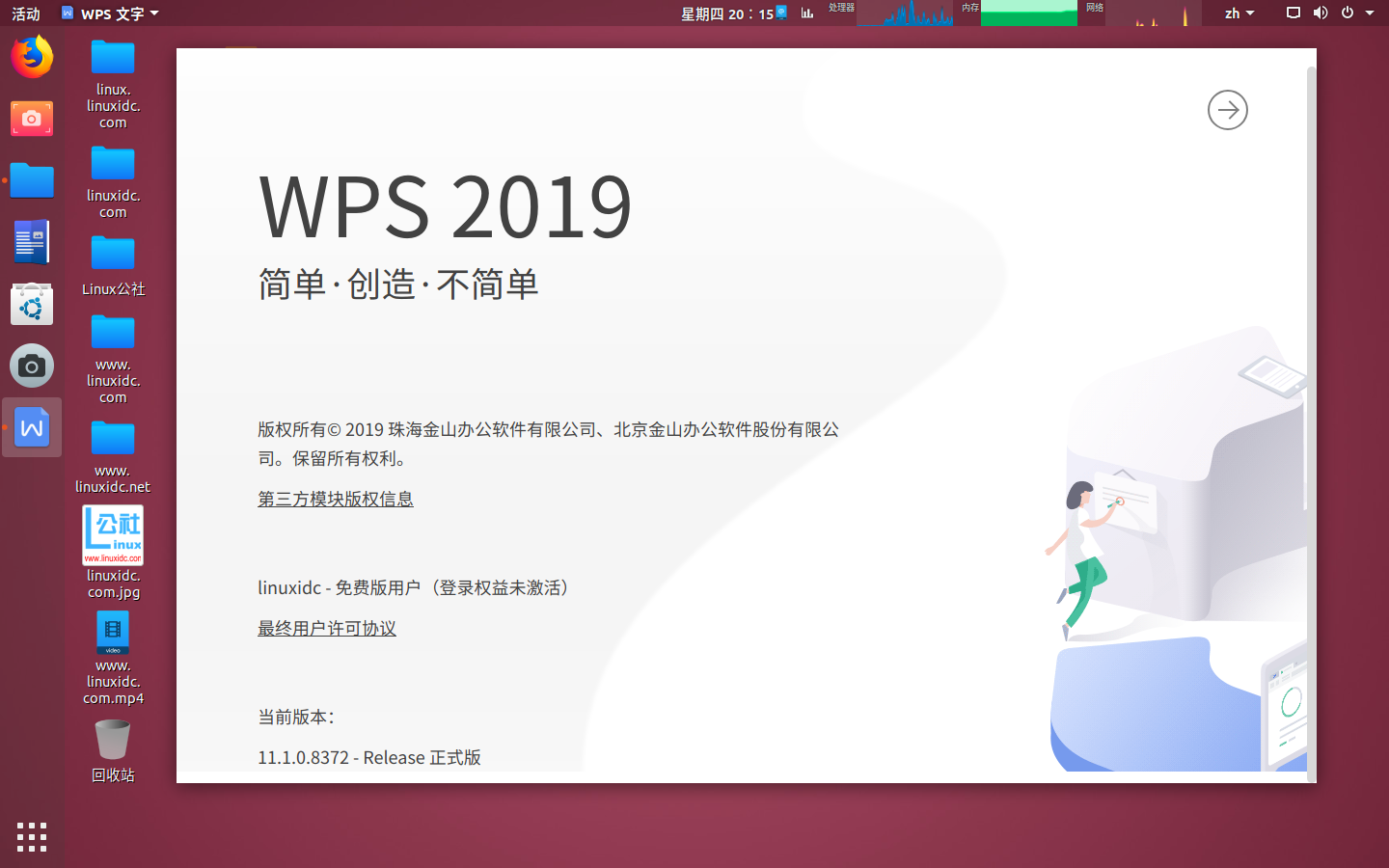
Task: Open the grey camera app in the dock
Action: pos(32,366)
